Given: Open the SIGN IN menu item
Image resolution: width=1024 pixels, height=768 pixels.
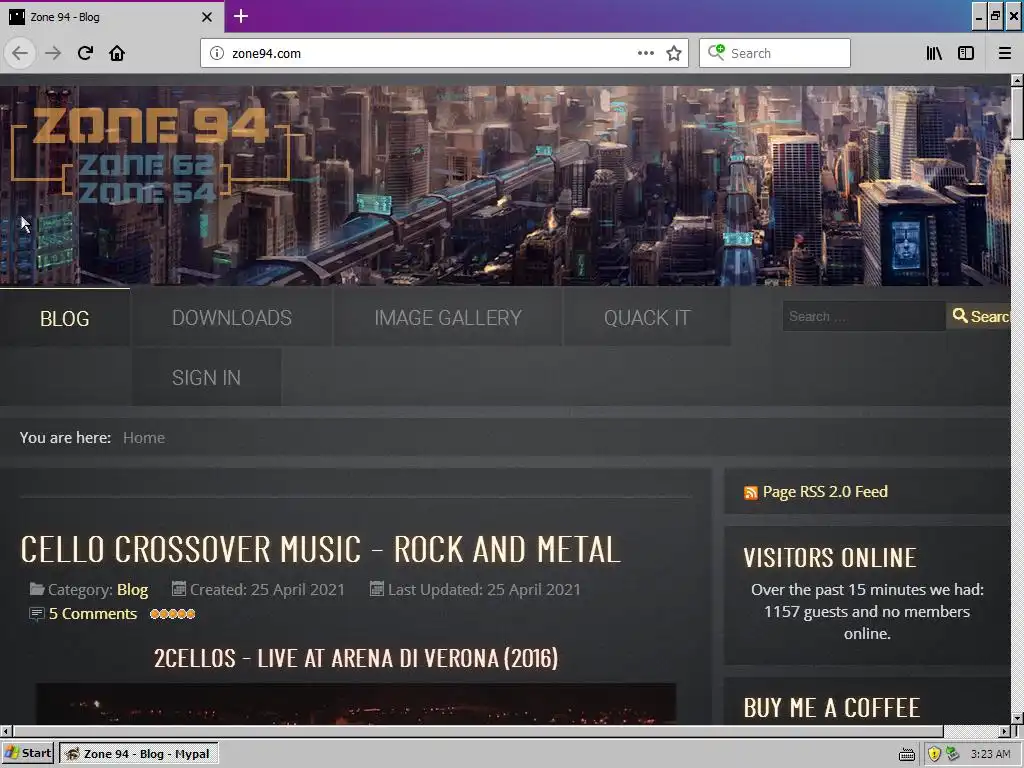Looking at the screenshot, I should 206,377.
